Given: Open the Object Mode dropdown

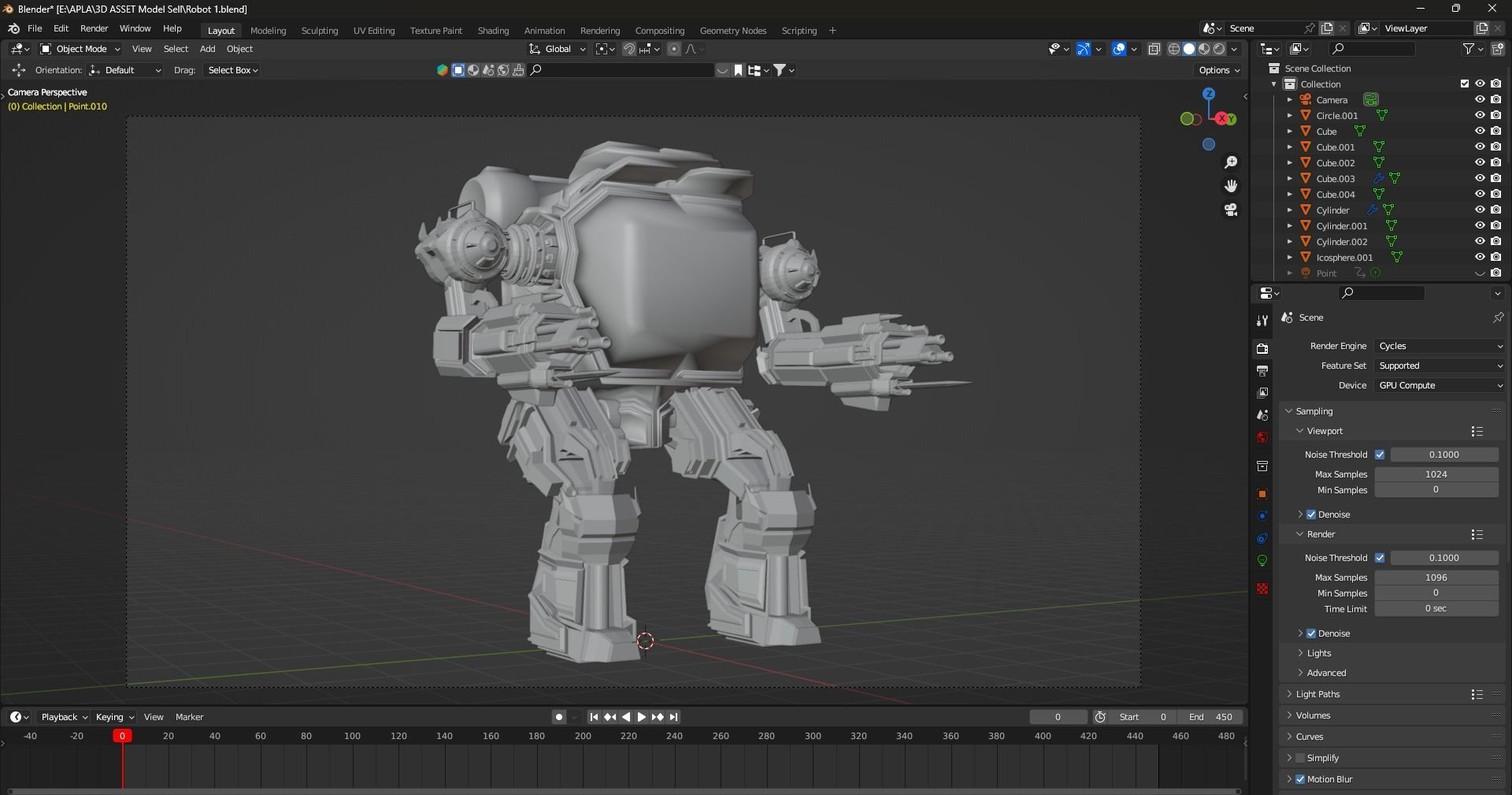Looking at the screenshot, I should [x=80, y=49].
